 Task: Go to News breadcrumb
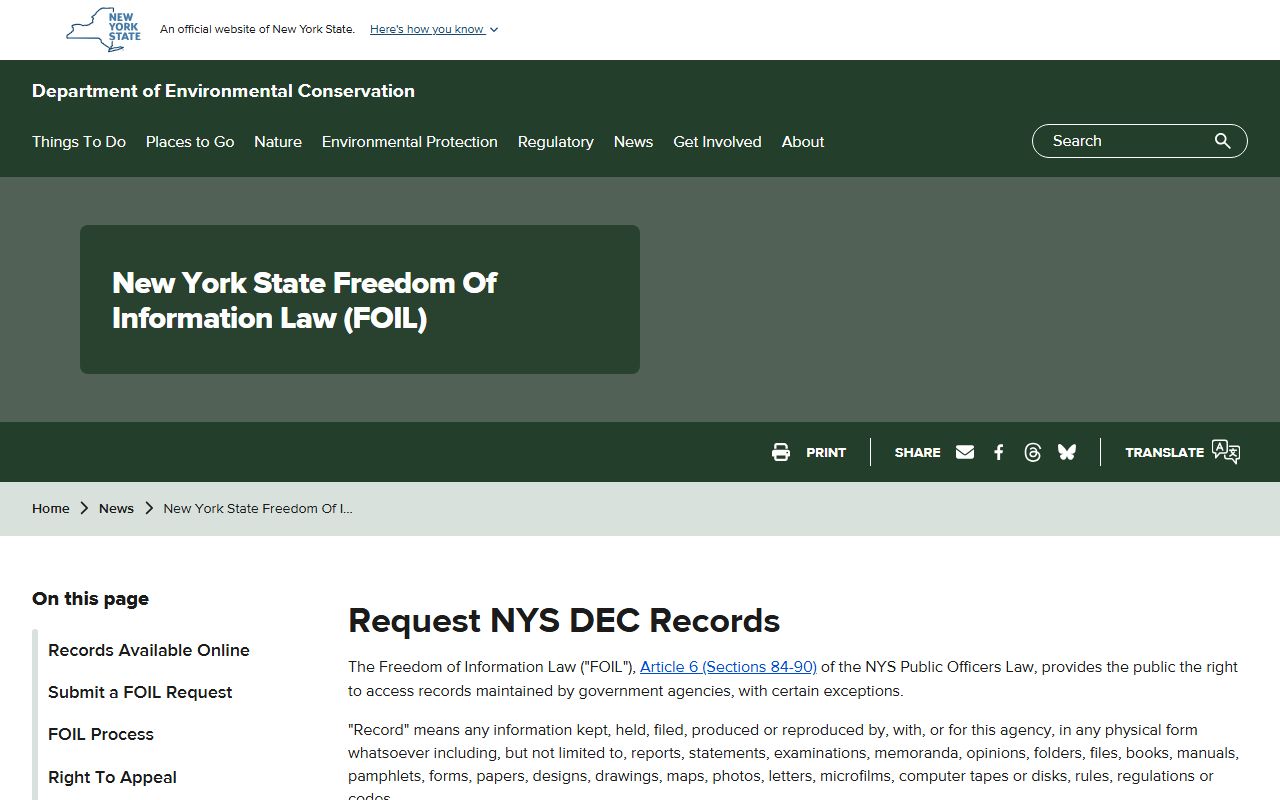[x=116, y=508]
